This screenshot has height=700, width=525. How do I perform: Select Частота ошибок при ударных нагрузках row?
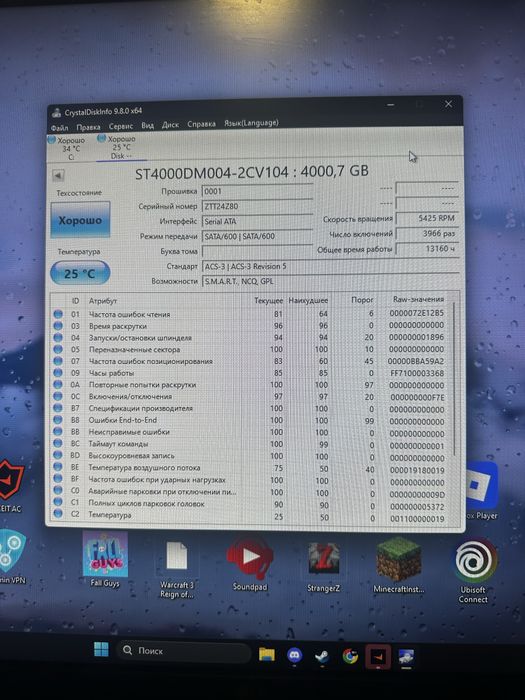[x=250, y=480]
